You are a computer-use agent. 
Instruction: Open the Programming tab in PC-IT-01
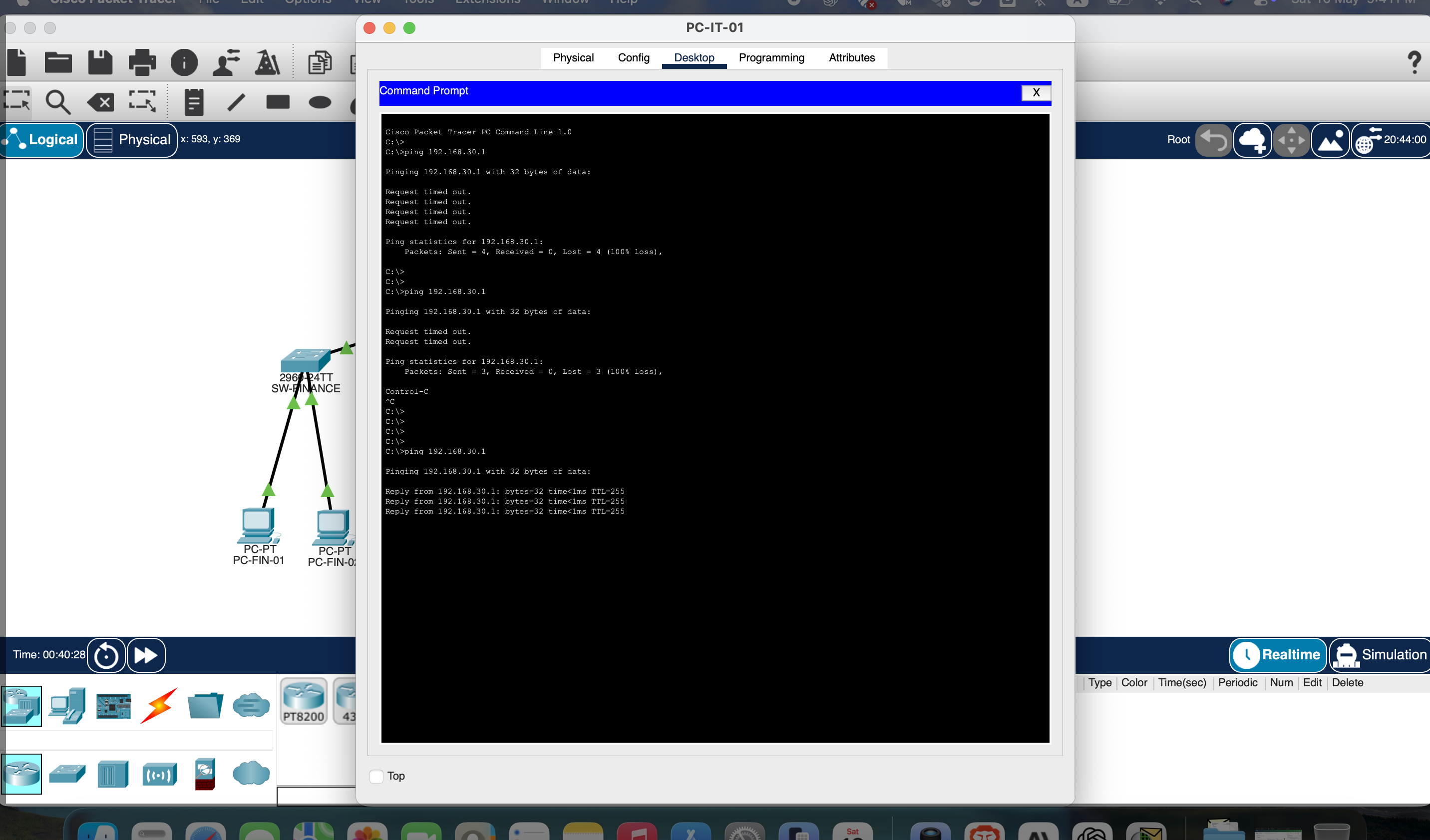click(771, 58)
